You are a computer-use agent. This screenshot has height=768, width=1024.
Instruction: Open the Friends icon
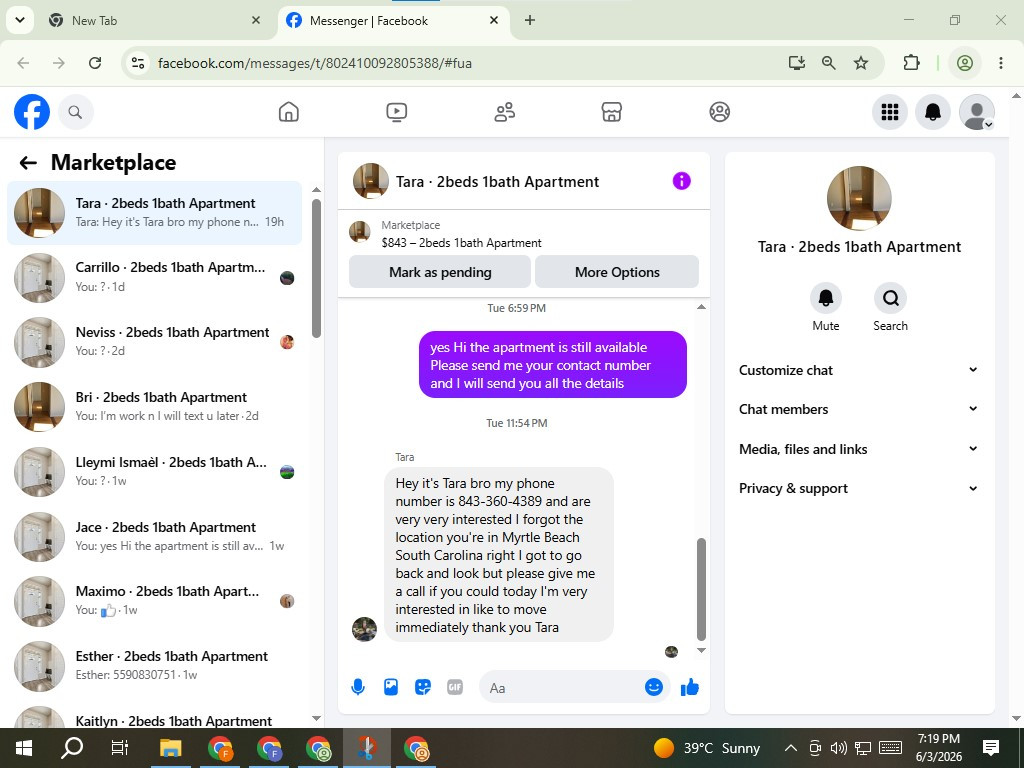[504, 112]
